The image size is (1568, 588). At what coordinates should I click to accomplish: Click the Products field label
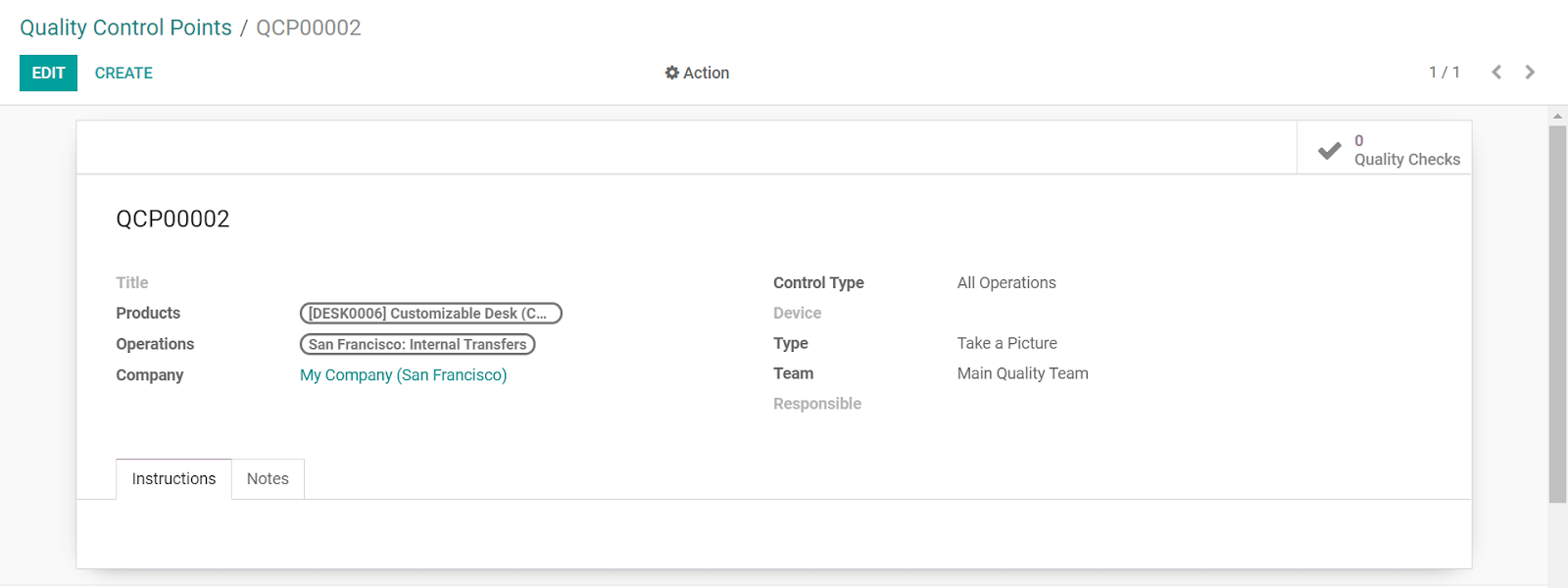coord(148,314)
